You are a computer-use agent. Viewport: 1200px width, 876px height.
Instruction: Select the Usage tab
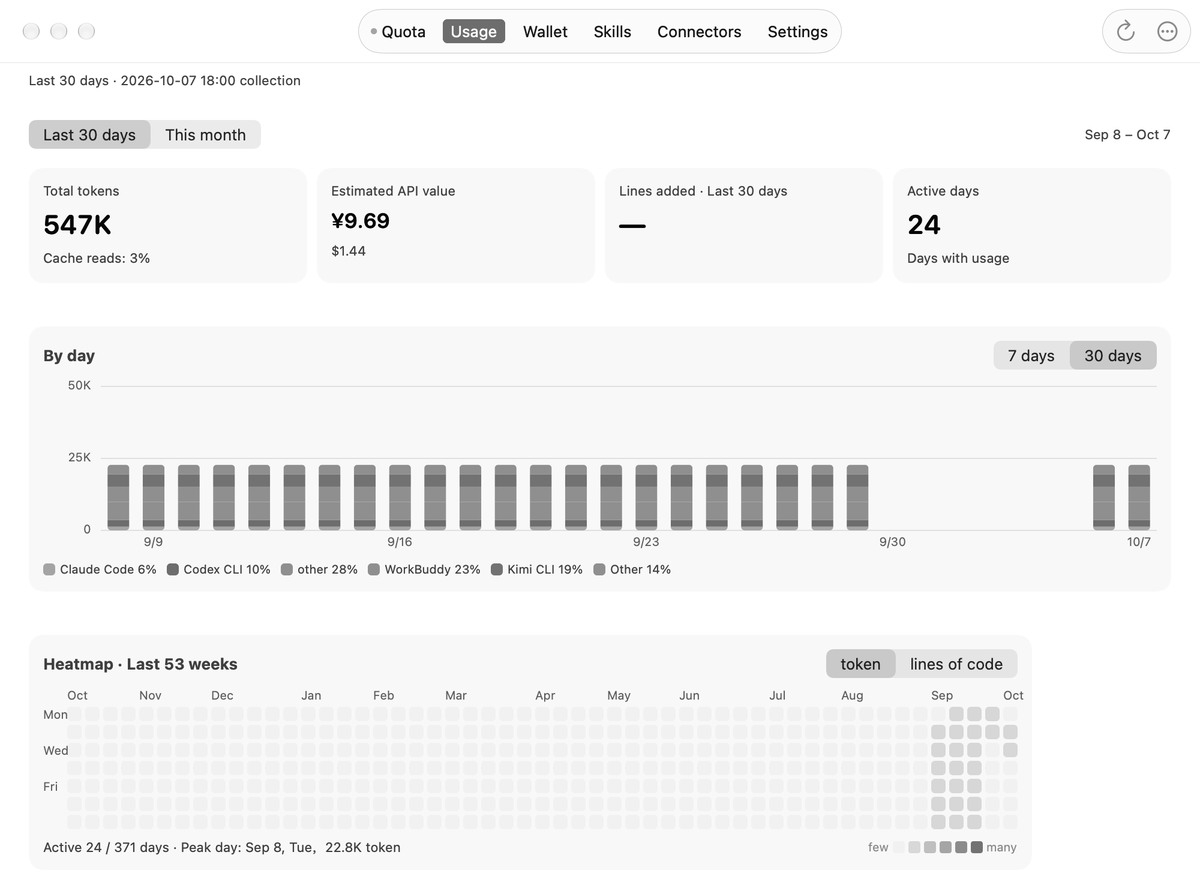click(x=474, y=31)
